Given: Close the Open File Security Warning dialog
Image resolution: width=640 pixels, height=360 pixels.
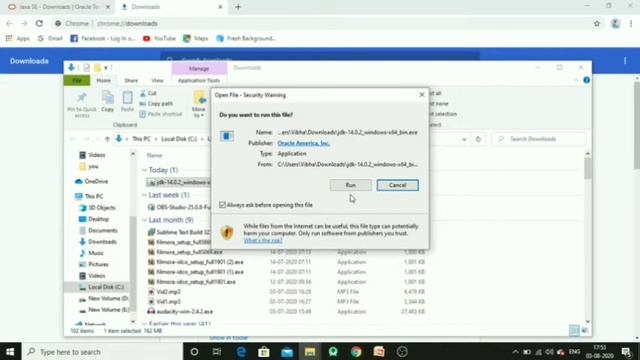Looking at the screenshot, I should [x=422, y=95].
